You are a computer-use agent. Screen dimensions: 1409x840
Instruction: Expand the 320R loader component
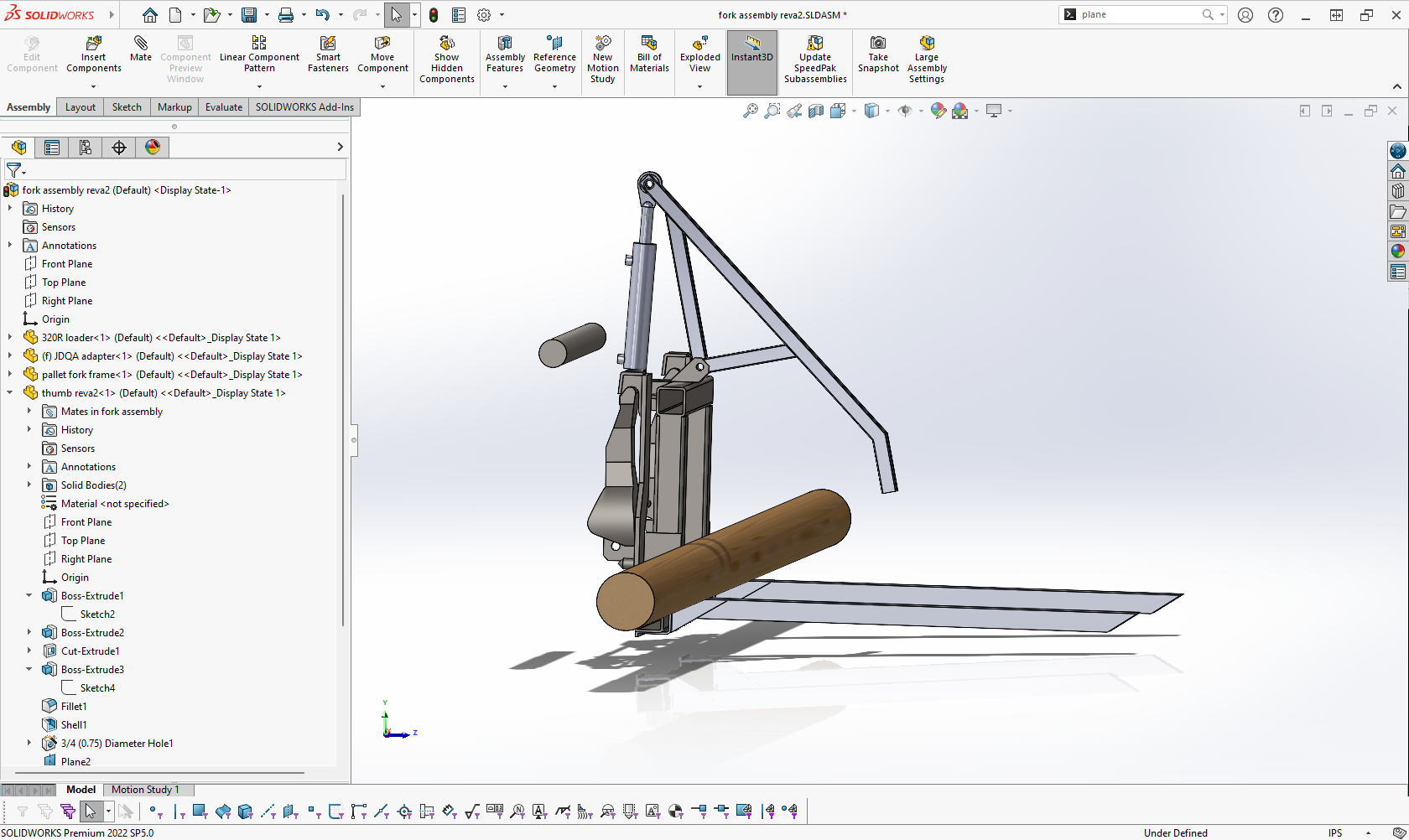[x=10, y=338]
